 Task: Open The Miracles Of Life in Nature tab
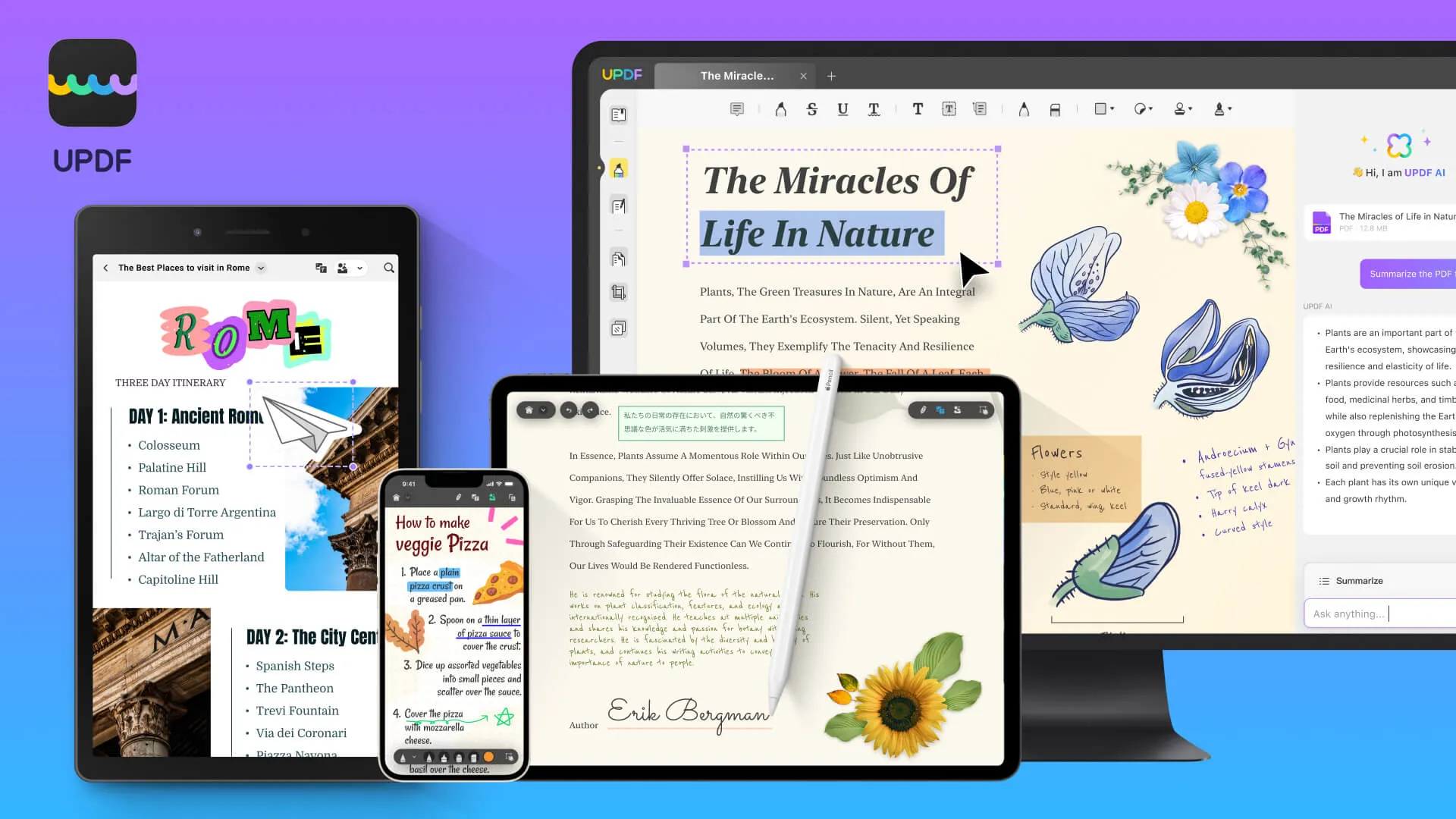737,75
